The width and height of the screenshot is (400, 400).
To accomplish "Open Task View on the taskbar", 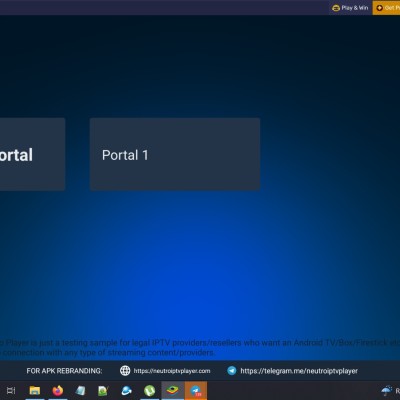I will (x=11, y=390).
